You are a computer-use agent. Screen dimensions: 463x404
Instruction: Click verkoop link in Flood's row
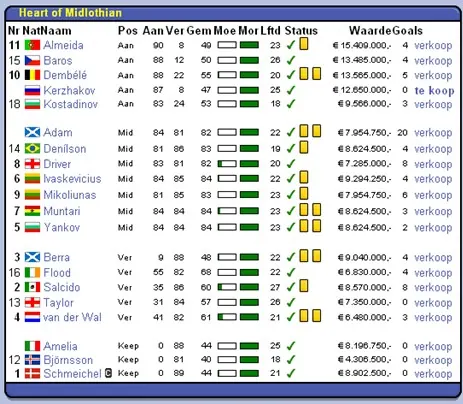pyautogui.click(x=433, y=273)
